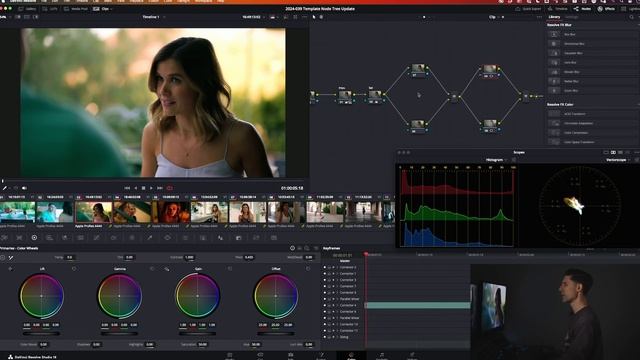Click the Temp value field
640x360 pixels.
(70, 258)
